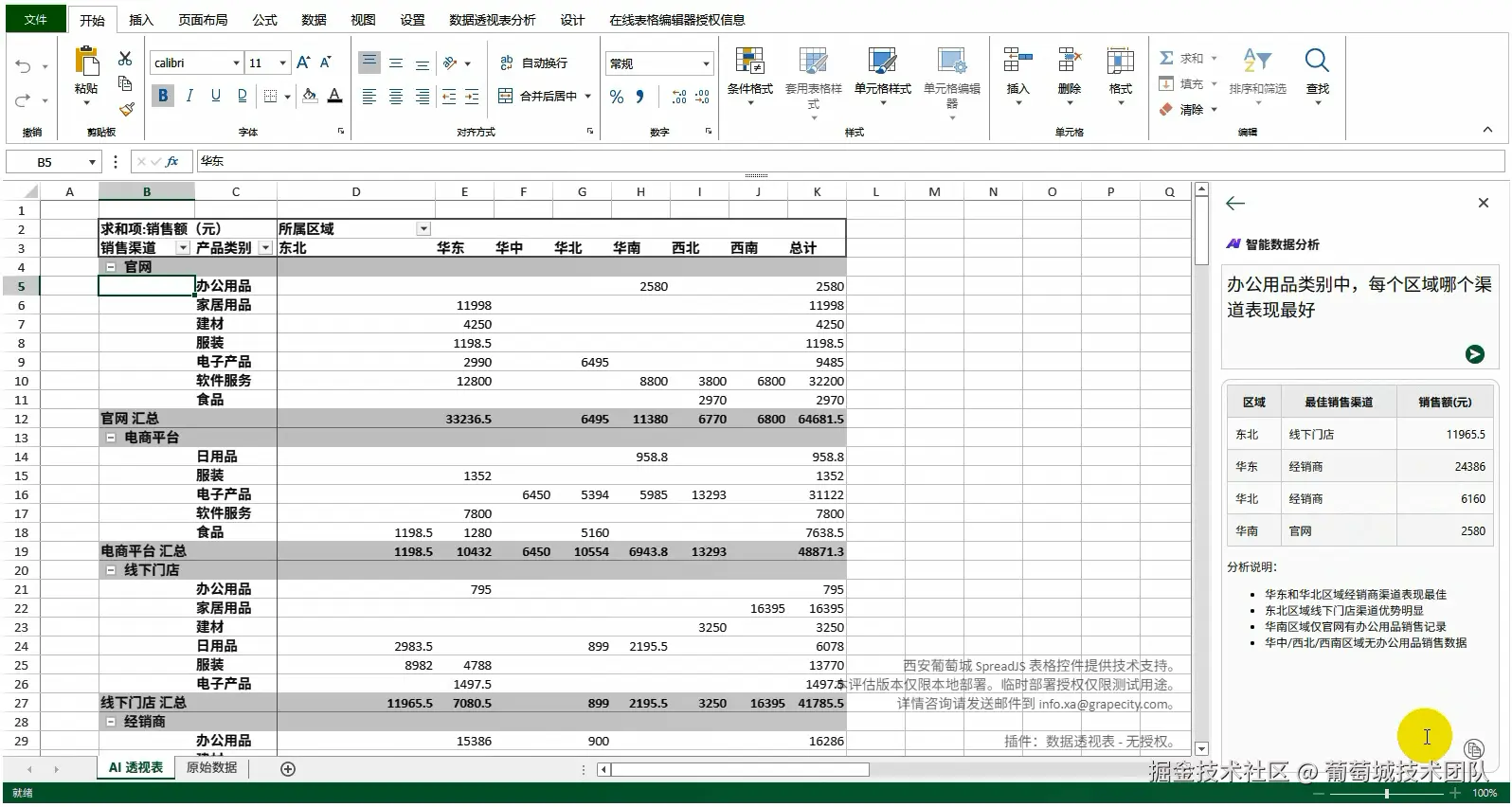
Task: Increase indent icon
Action: [472, 97]
